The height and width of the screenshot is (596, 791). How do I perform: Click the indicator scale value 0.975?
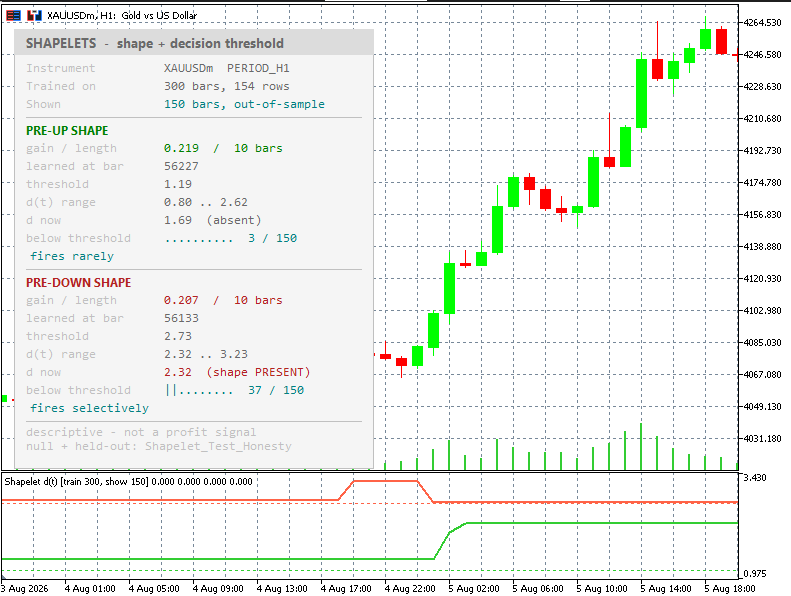tap(755, 574)
